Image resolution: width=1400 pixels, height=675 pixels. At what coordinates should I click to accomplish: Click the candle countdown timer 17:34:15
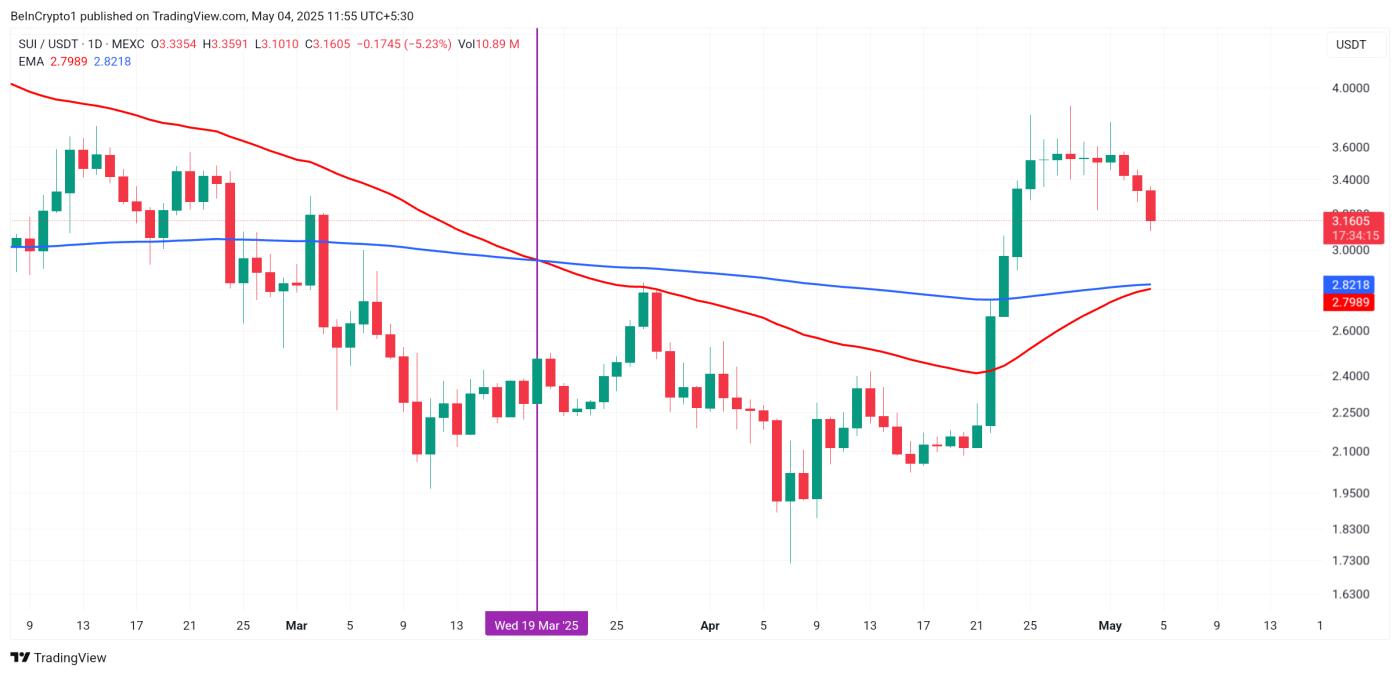[x=1352, y=235]
